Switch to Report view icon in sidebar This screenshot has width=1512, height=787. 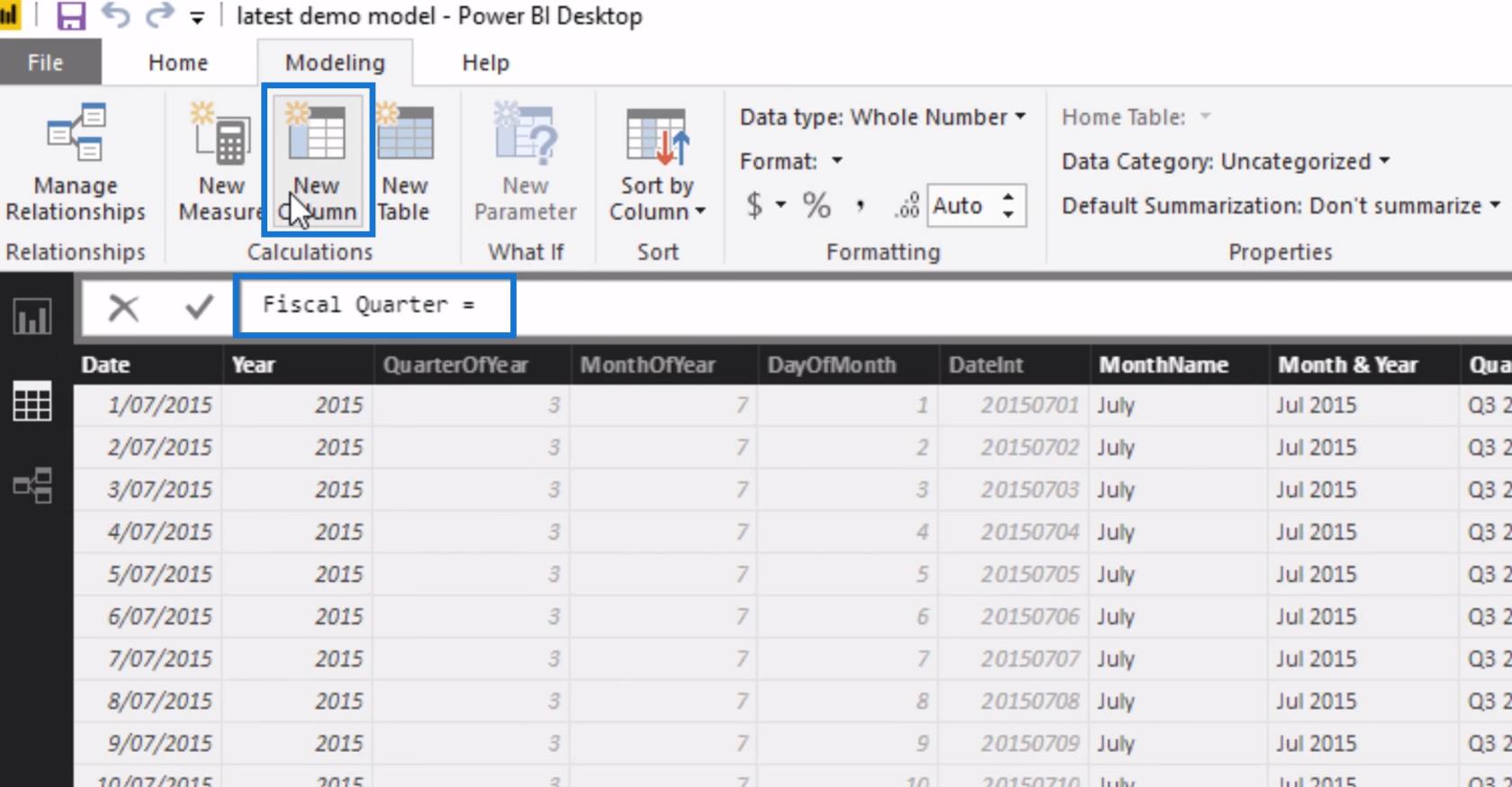point(32,317)
